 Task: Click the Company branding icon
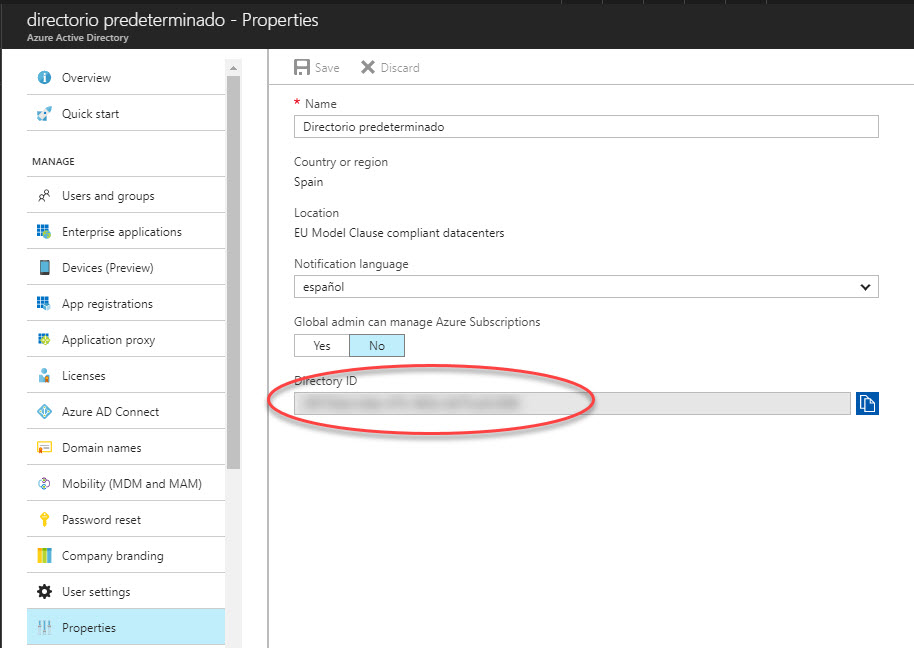coord(44,555)
